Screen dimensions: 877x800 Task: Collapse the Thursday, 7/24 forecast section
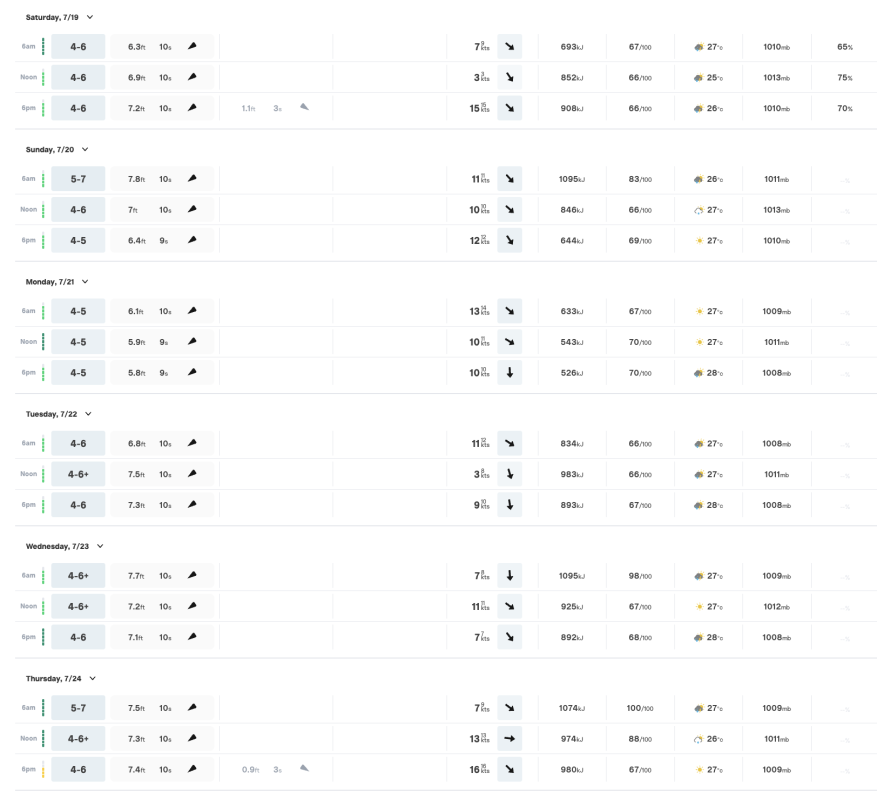pos(92,678)
